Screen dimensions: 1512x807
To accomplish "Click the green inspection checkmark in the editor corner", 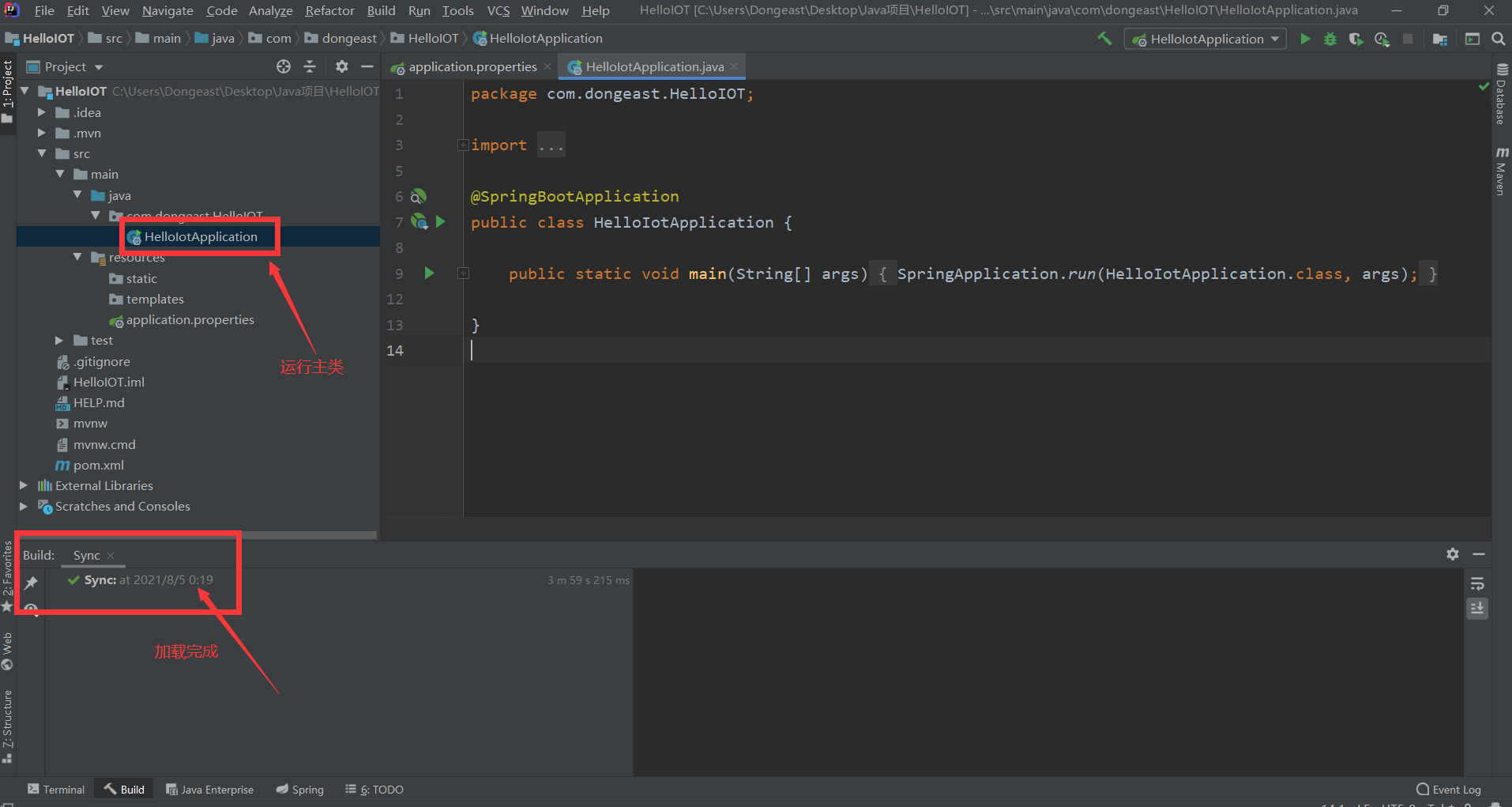I will 1484,86.
